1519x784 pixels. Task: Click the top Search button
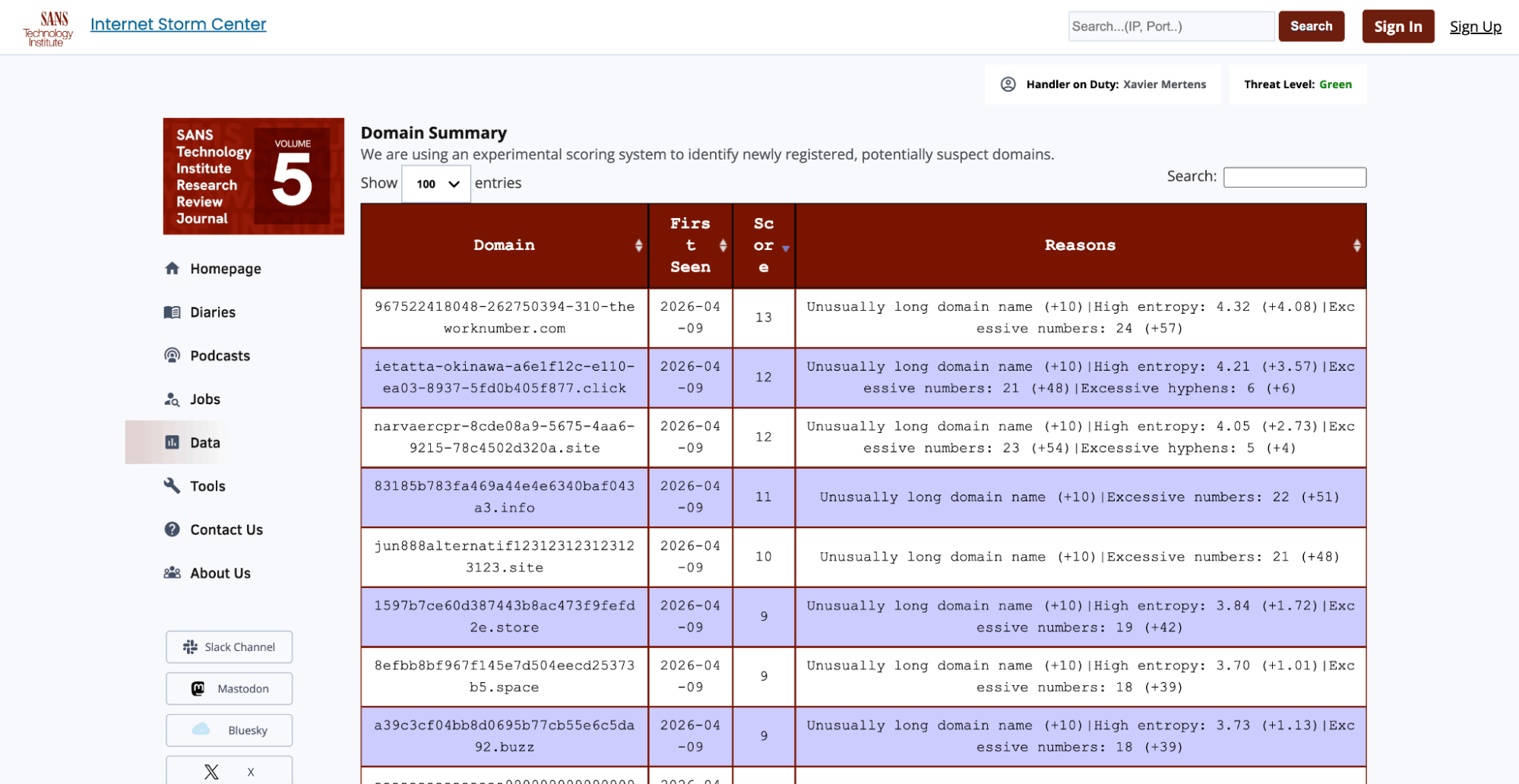tap(1311, 26)
